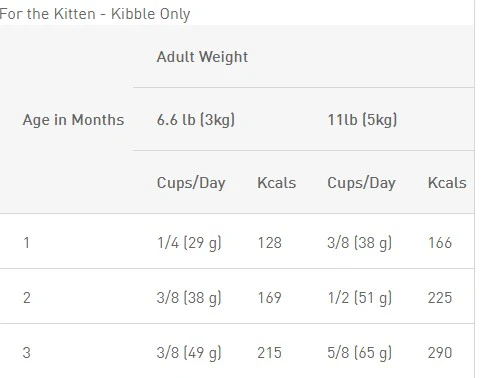Screen dimensions: 481x378
Task: Click the second 'Cups/Day' column header
Action: point(361,183)
